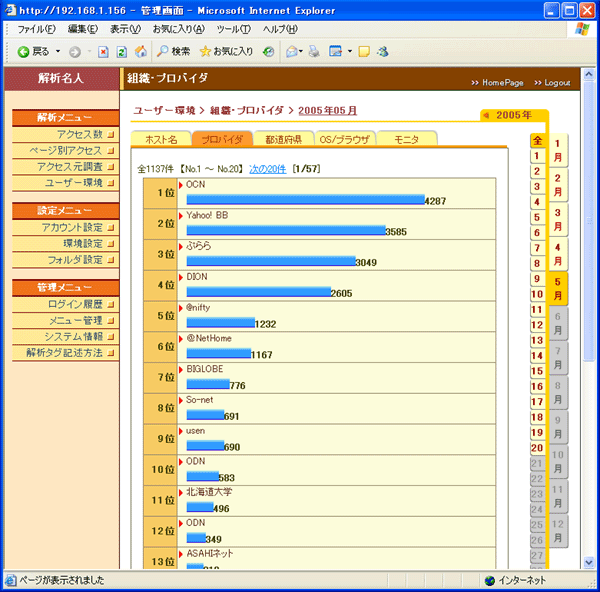The height and width of the screenshot is (592, 600).
Task: Click the Refresh page icon
Action: [122, 52]
